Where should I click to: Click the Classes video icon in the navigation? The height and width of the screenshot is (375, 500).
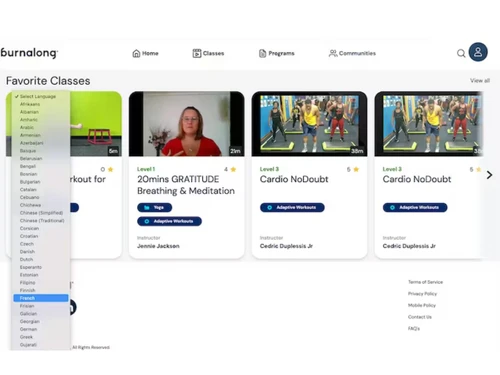[x=197, y=53]
